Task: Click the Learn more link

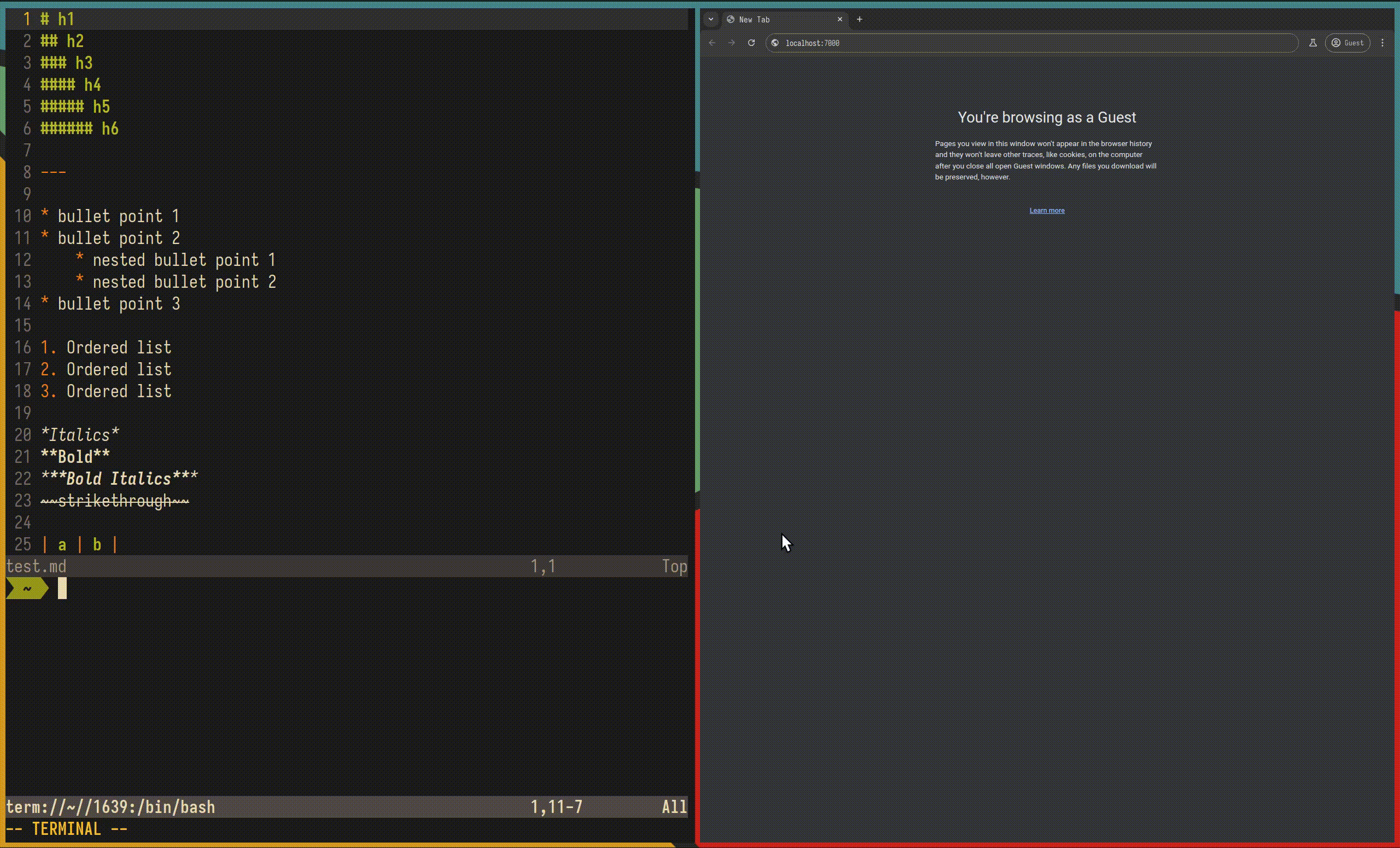Action: click(1047, 210)
